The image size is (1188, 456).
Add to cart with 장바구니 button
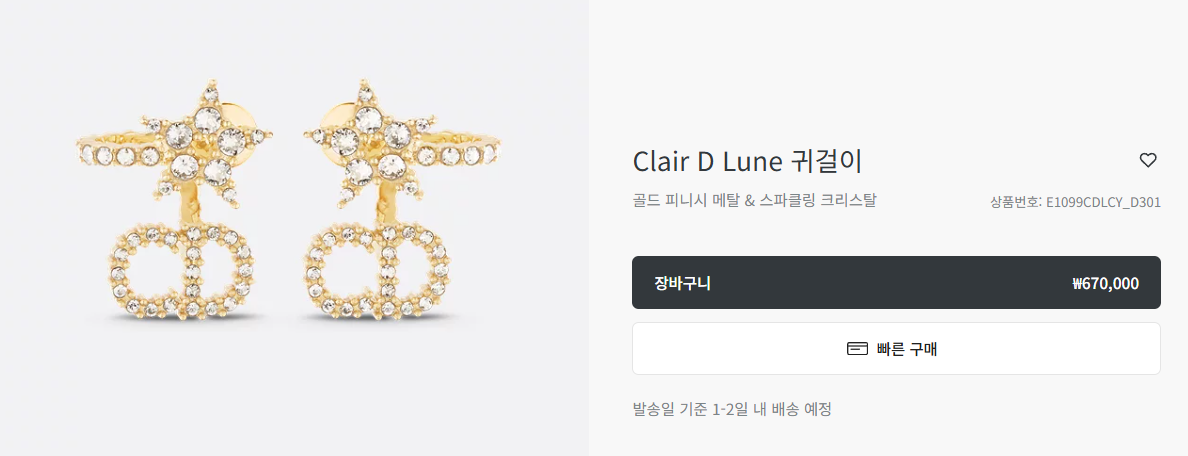[x=896, y=283]
